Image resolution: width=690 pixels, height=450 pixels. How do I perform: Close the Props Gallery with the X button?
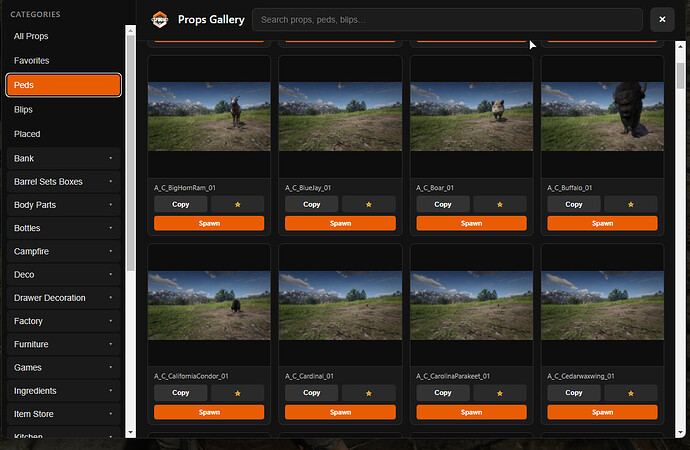(x=662, y=19)
